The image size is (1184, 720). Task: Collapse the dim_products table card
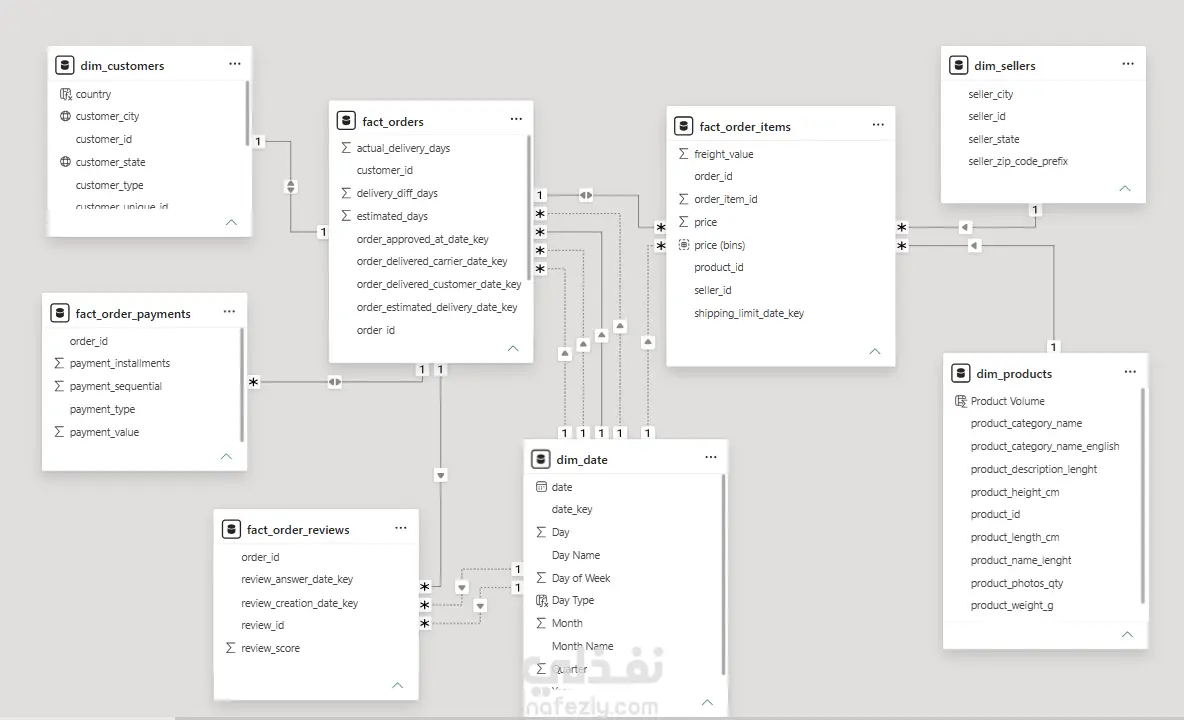[1127, 635]
